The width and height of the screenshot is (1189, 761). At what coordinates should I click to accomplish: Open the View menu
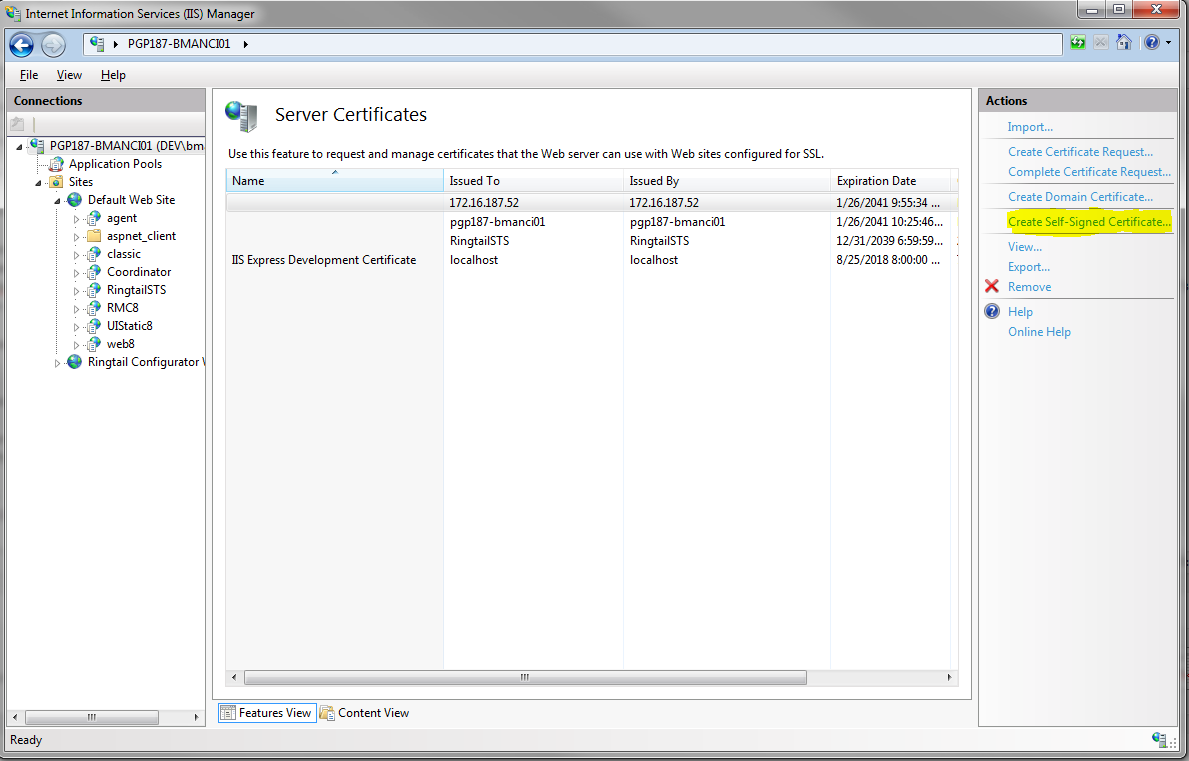(69, 75)
